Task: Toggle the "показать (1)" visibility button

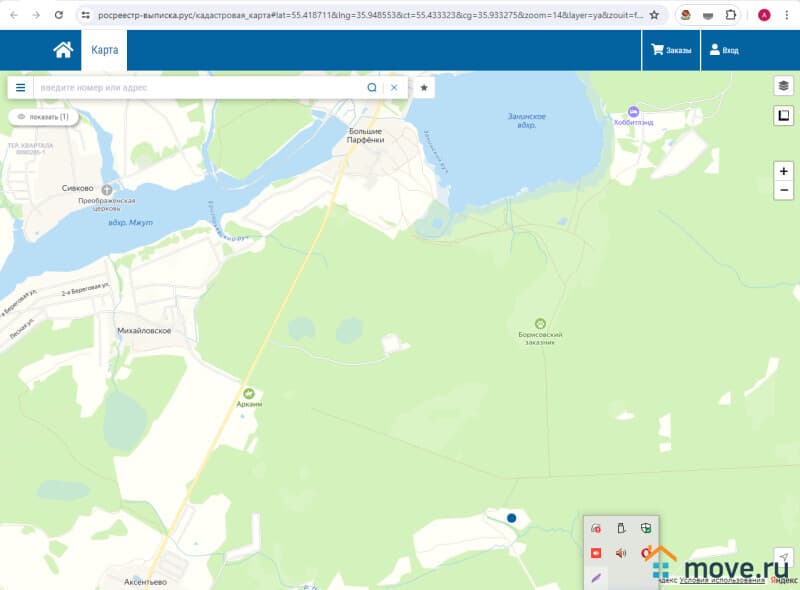Action: [x=43, y=117]
